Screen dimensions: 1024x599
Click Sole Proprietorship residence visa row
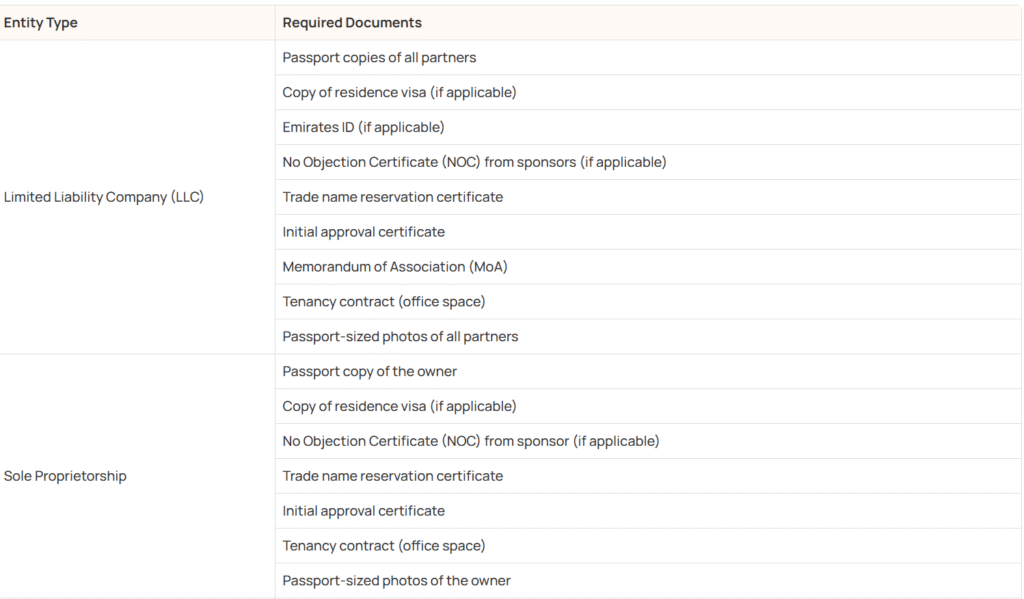[648, 406]
